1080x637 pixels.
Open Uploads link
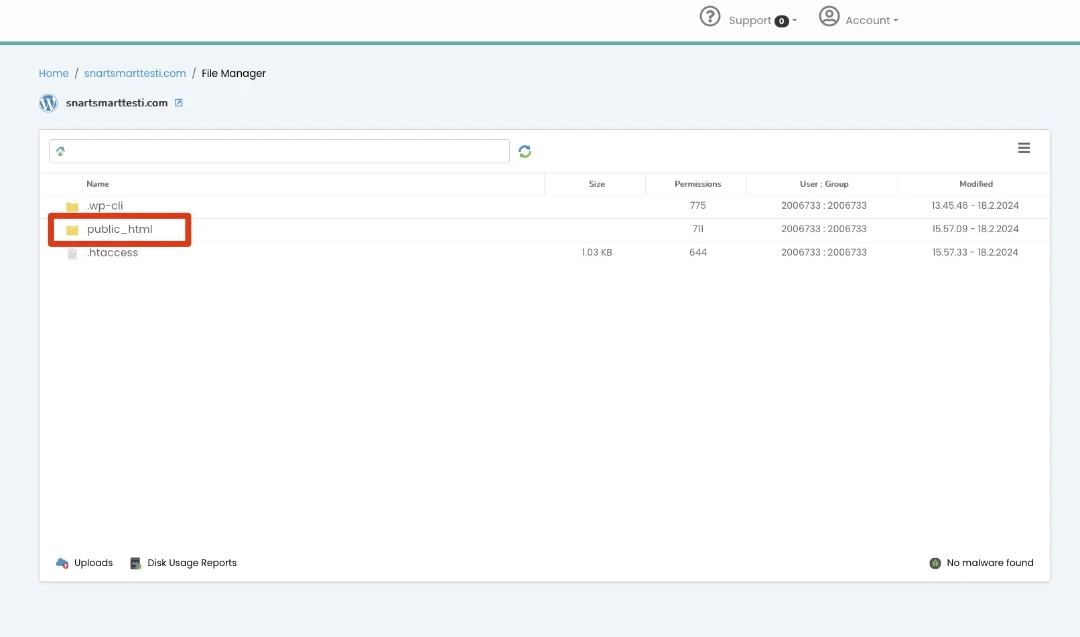coord(93,563)
